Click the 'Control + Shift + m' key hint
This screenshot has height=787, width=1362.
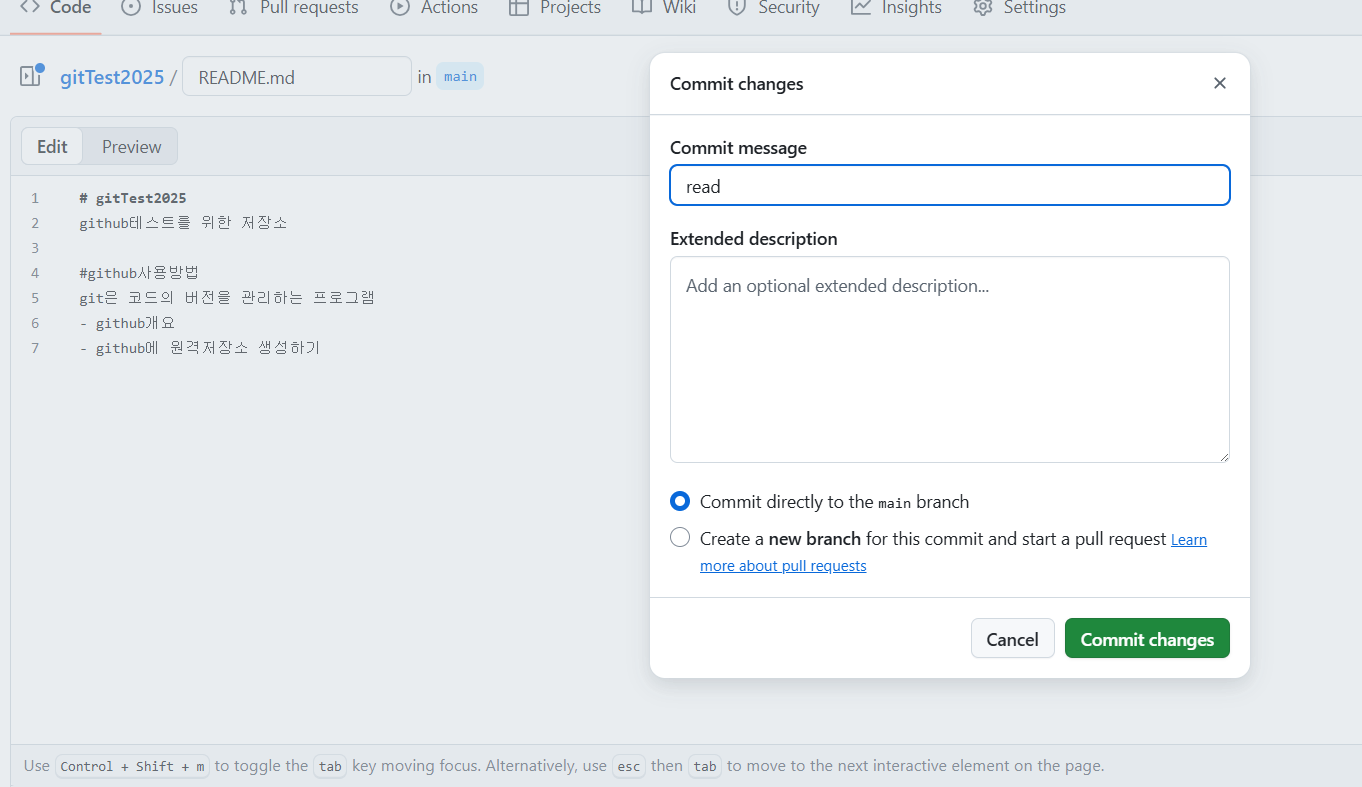(132, 766)
